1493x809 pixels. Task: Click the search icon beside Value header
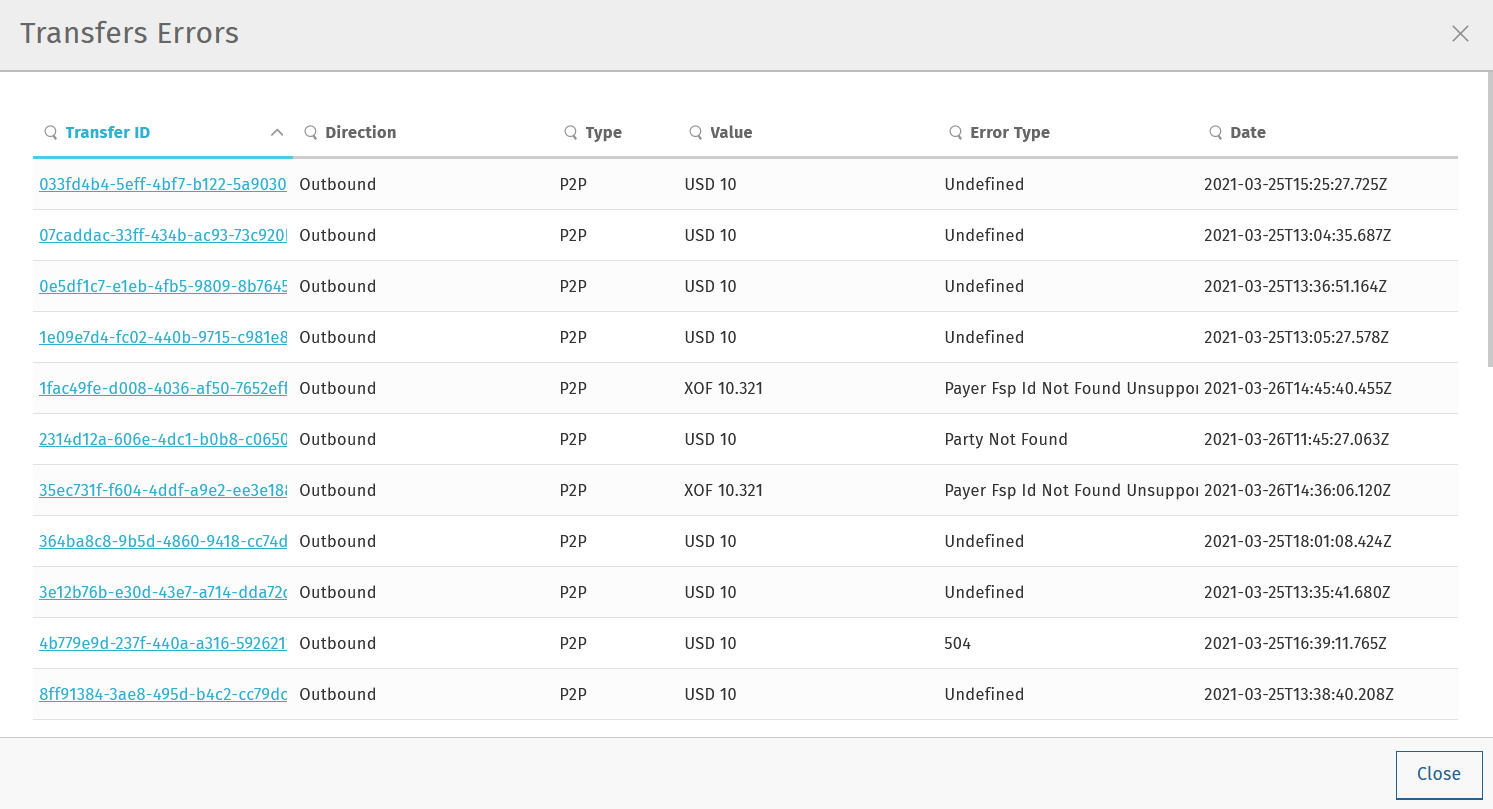pos(696,133)
